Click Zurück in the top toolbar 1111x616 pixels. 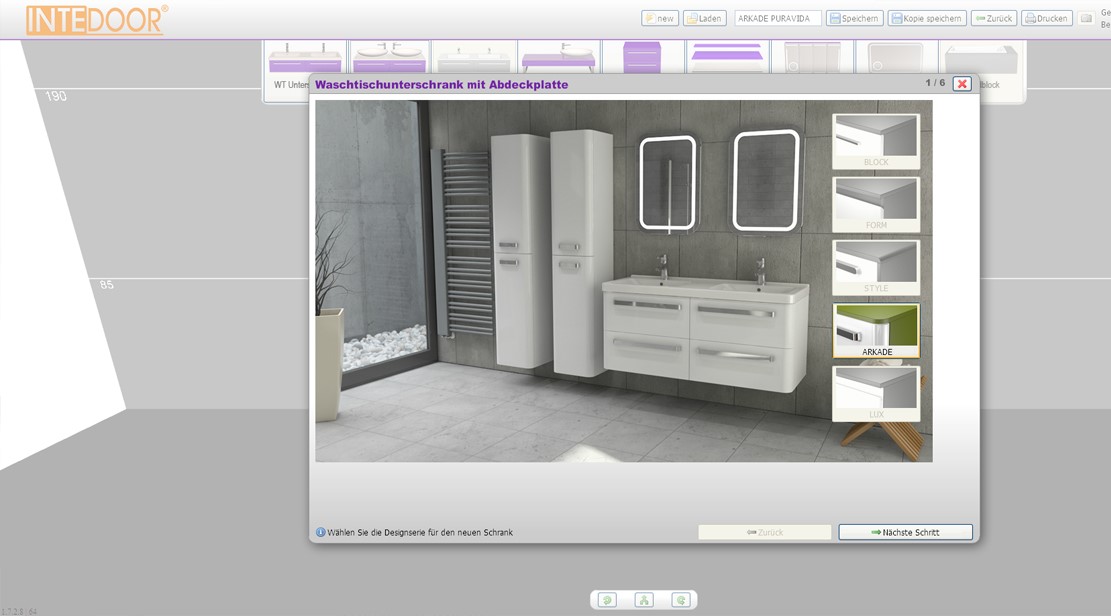coord(994,18)
